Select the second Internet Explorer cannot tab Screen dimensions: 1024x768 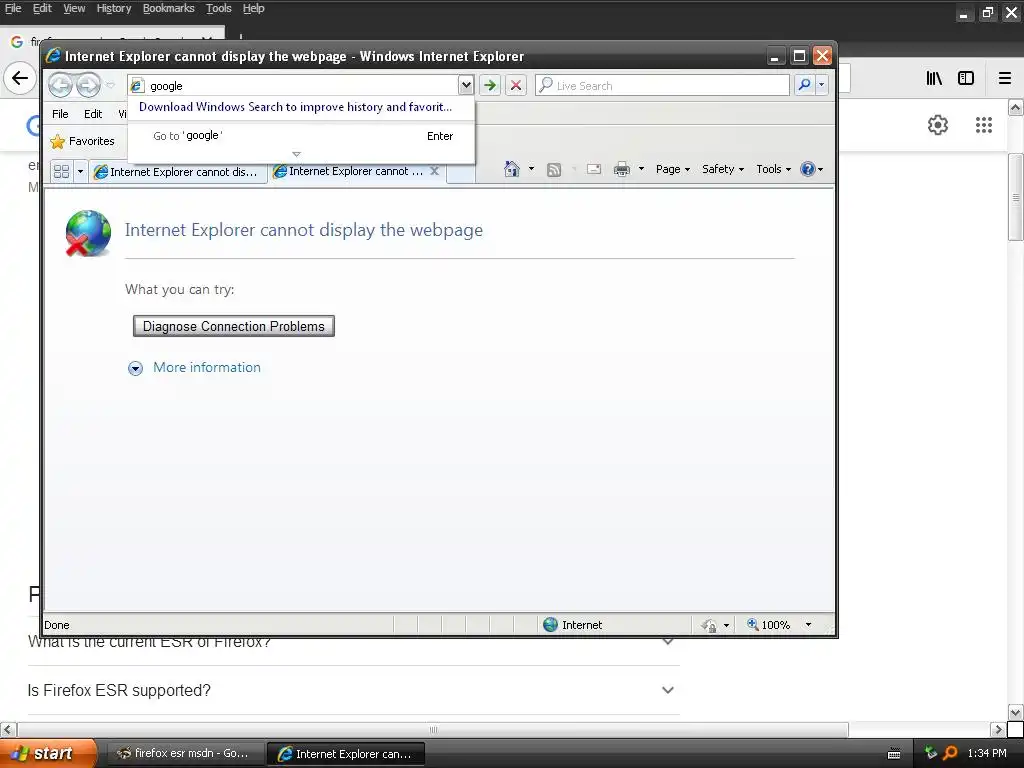(x=349, y=171)
